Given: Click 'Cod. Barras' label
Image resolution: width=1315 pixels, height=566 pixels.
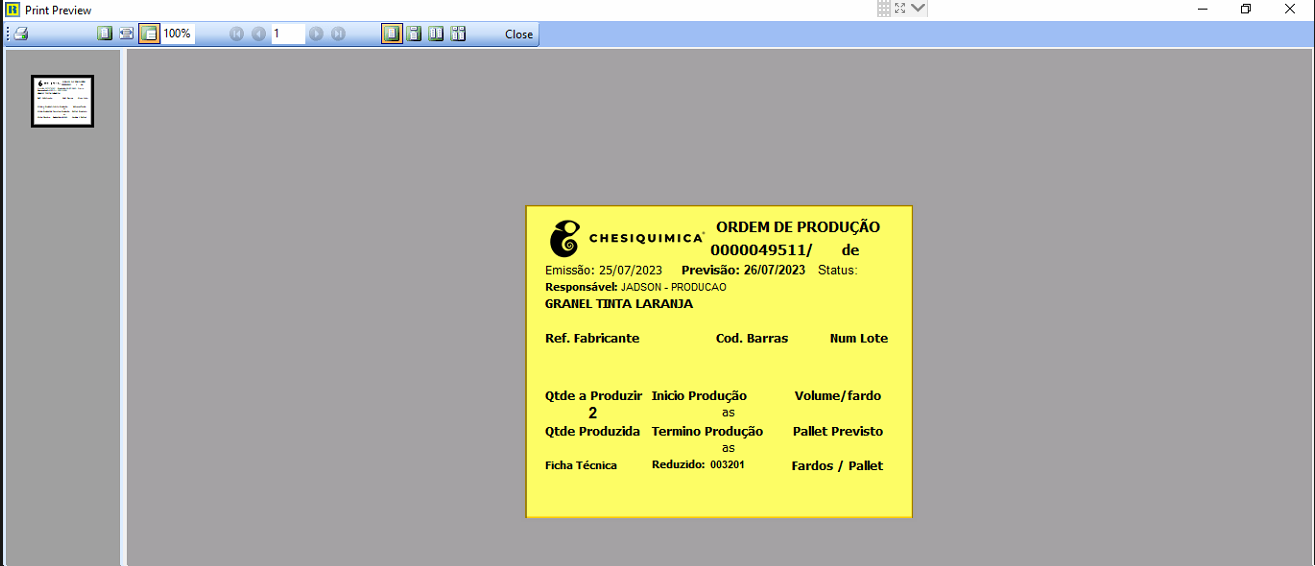Looking at the screenshot, I should 752,338.
